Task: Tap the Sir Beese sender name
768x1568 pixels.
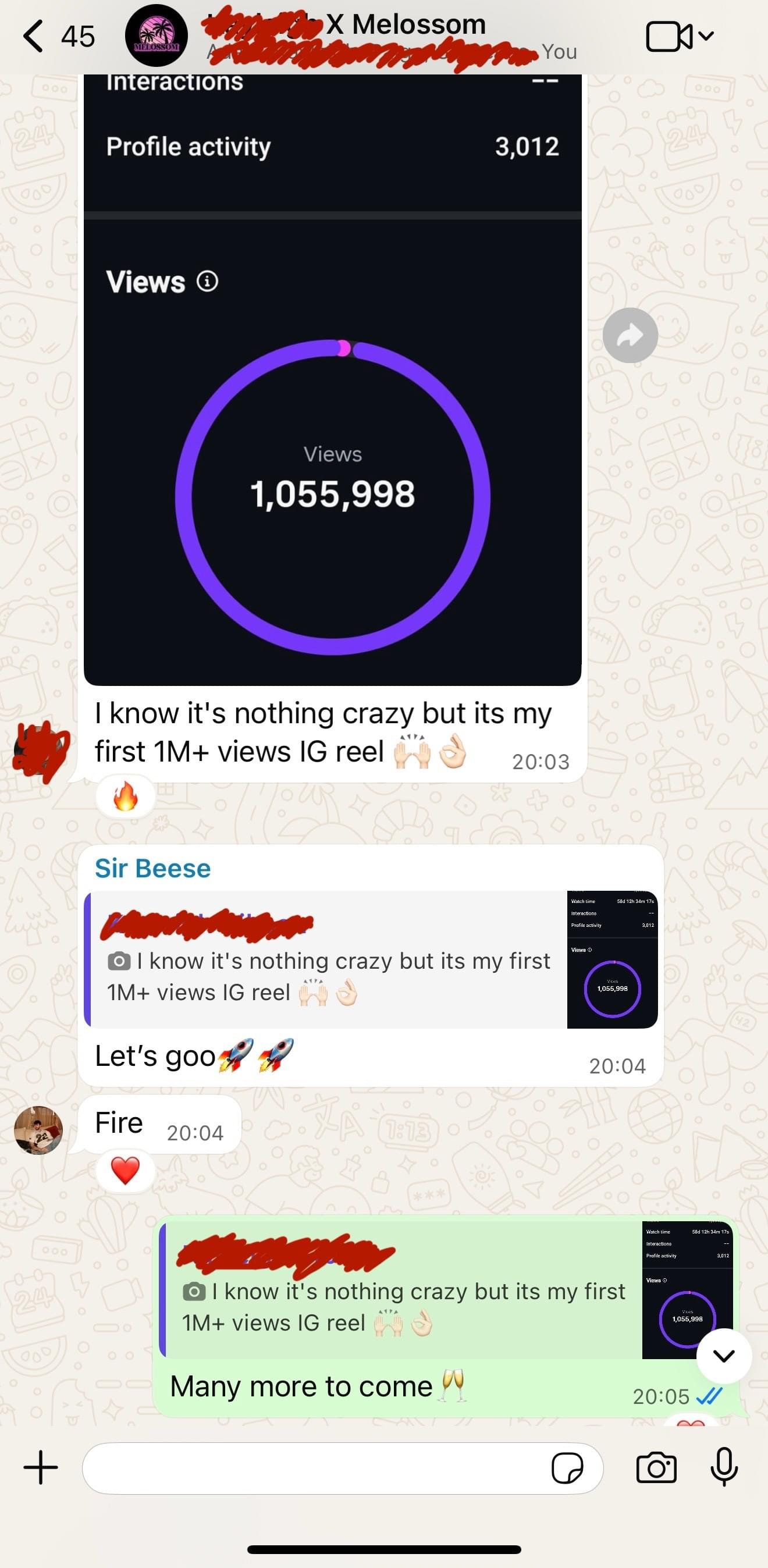Action: 153,869
